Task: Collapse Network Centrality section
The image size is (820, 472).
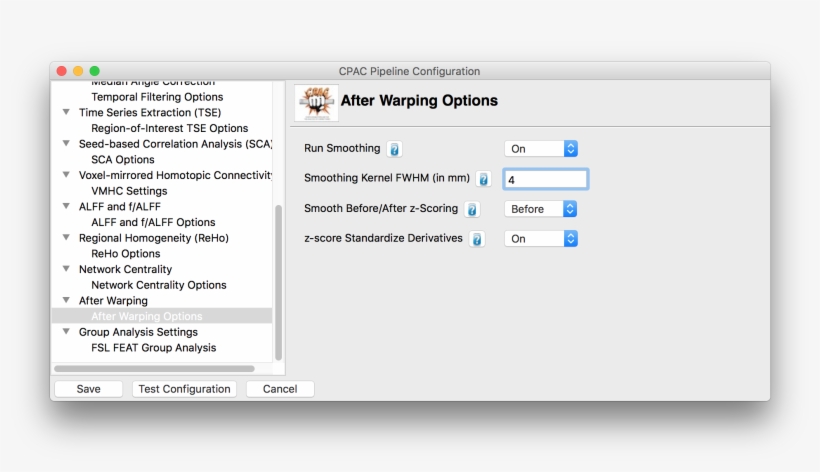Action: pos(66,269)
